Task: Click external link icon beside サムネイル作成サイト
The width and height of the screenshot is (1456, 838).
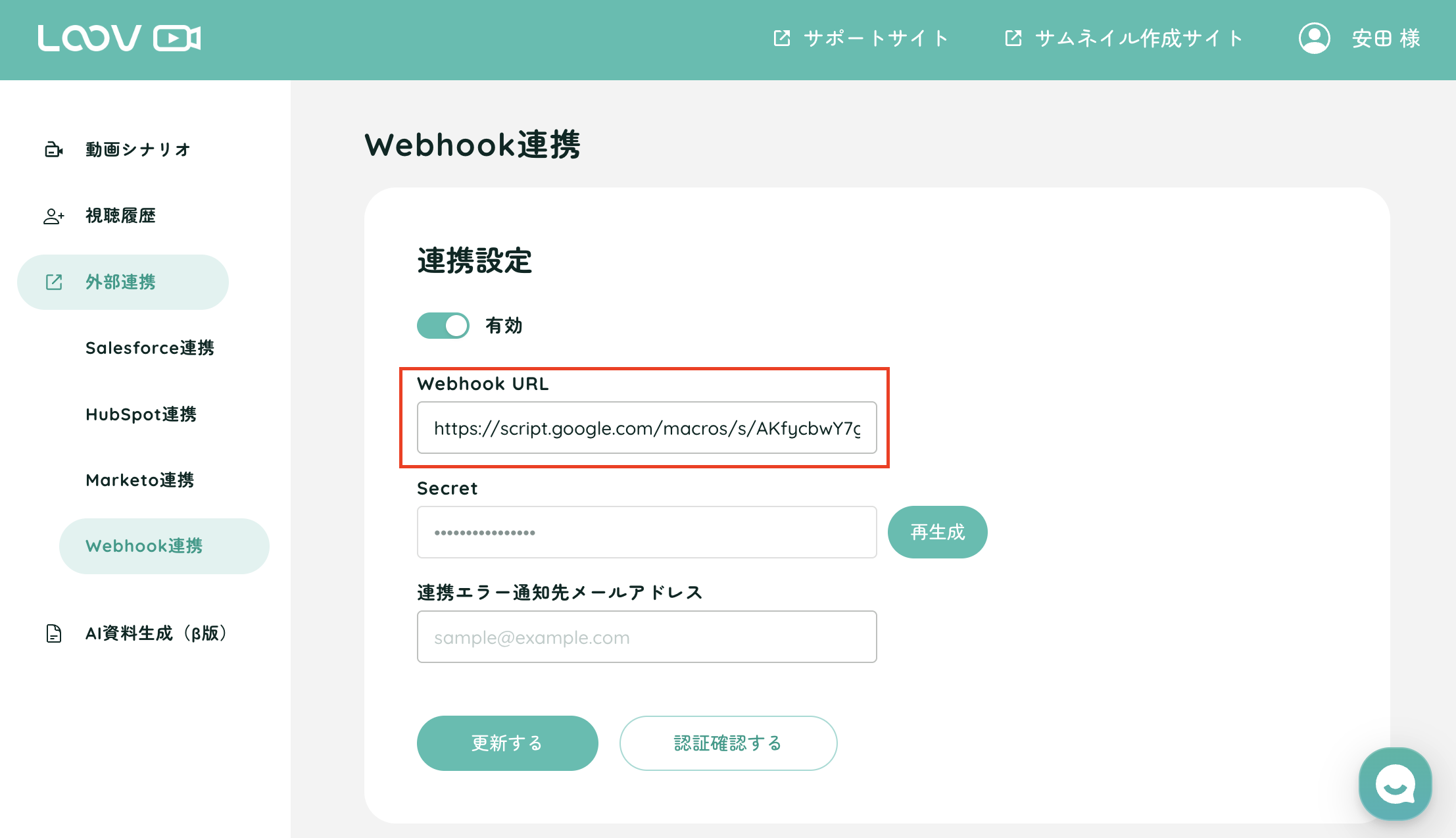Action: click(1013, 38)
